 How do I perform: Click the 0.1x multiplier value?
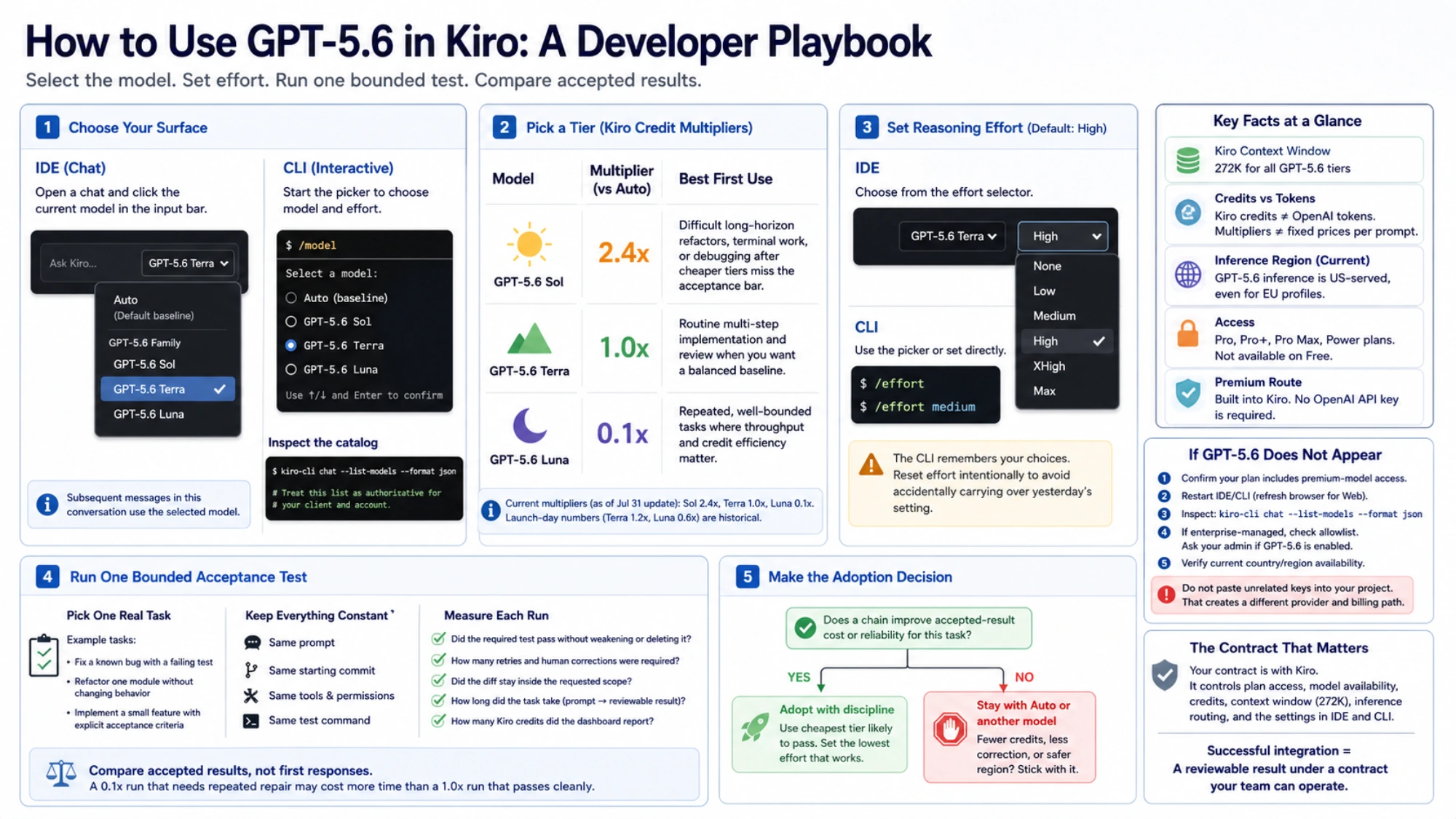tap(622, 433)
